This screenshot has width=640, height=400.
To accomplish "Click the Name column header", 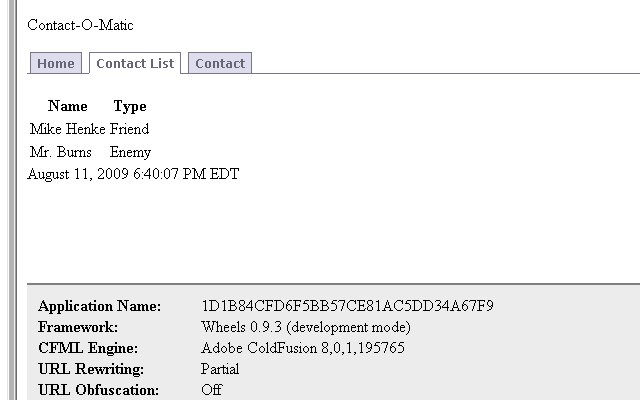I will pyautogui.click(x=67, y=106).
